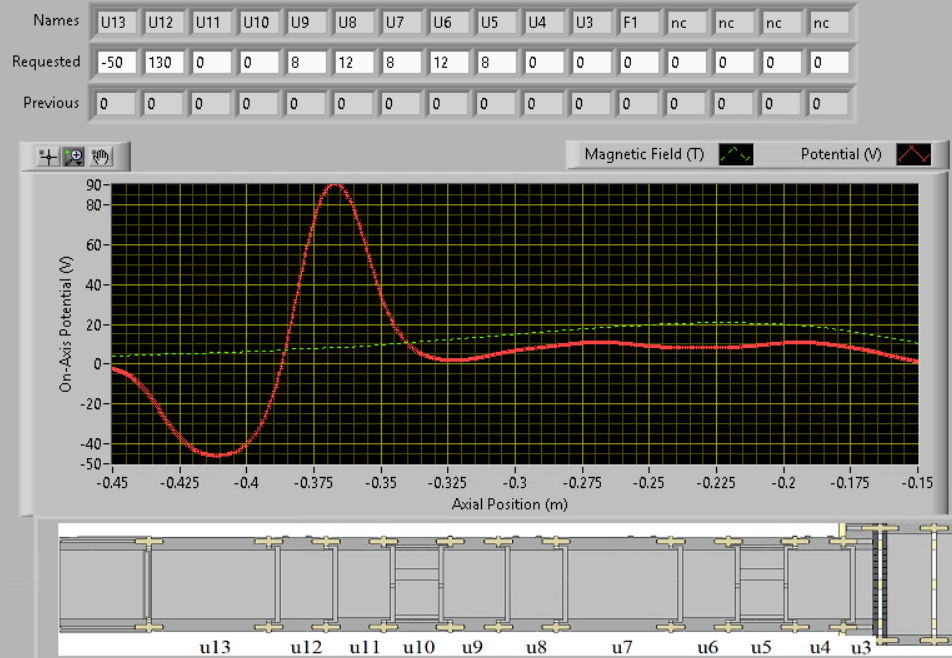Click the Potential (V) legend label
This screenshot has height=658, width=952.
[841, 154]
